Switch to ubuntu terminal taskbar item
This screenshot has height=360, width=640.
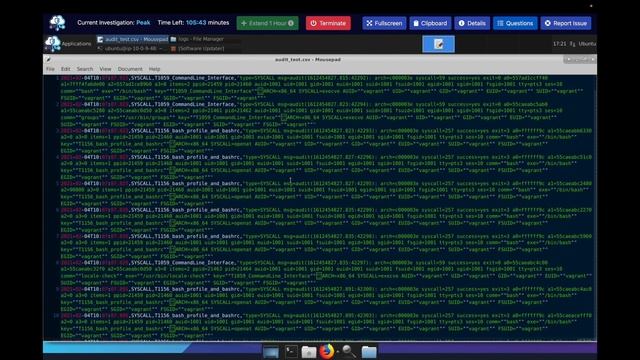pyautogui.click(x=133, y=49)
